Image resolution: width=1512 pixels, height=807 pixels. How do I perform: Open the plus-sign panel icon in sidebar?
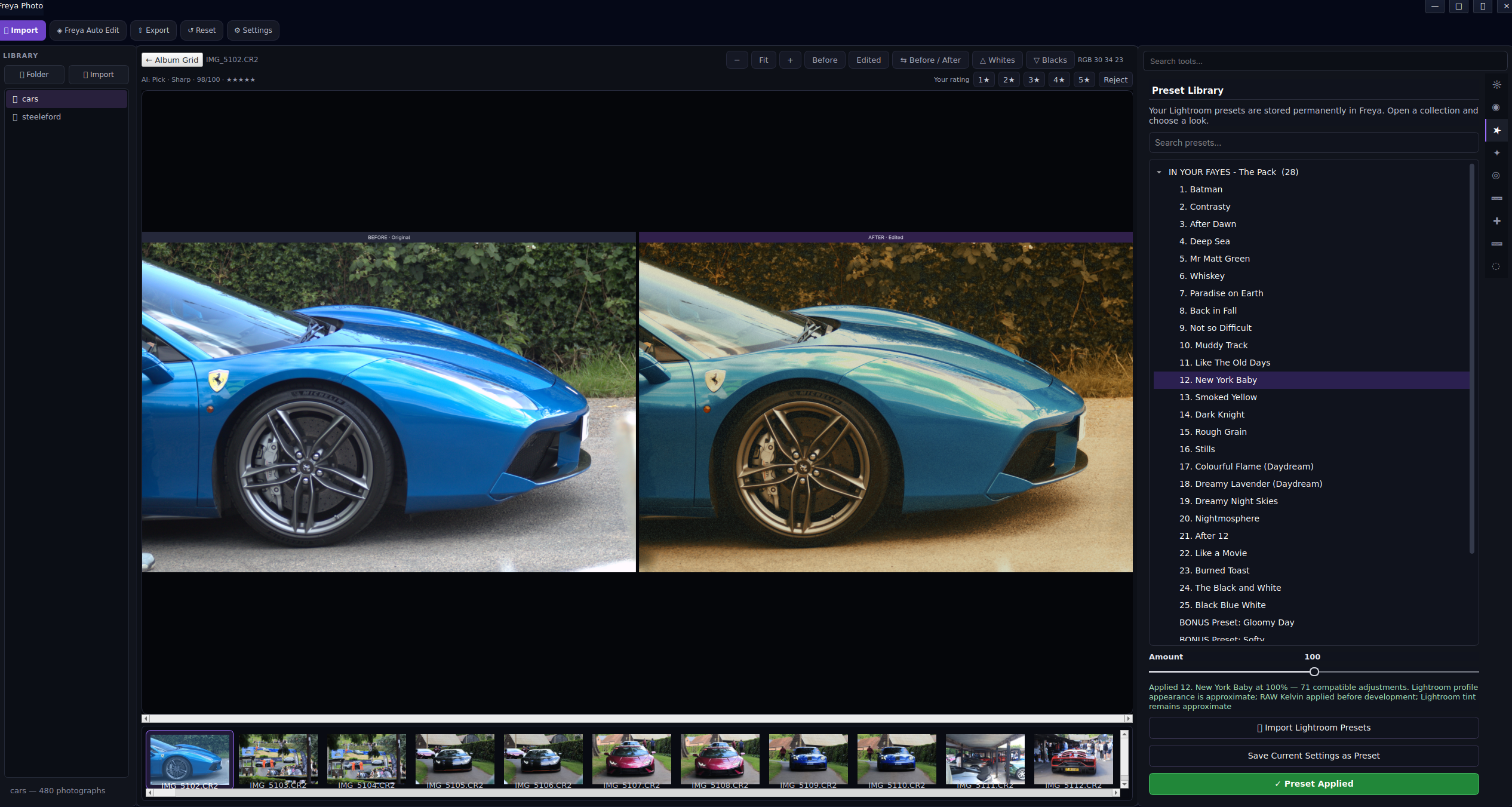[x=1496, y=221]
